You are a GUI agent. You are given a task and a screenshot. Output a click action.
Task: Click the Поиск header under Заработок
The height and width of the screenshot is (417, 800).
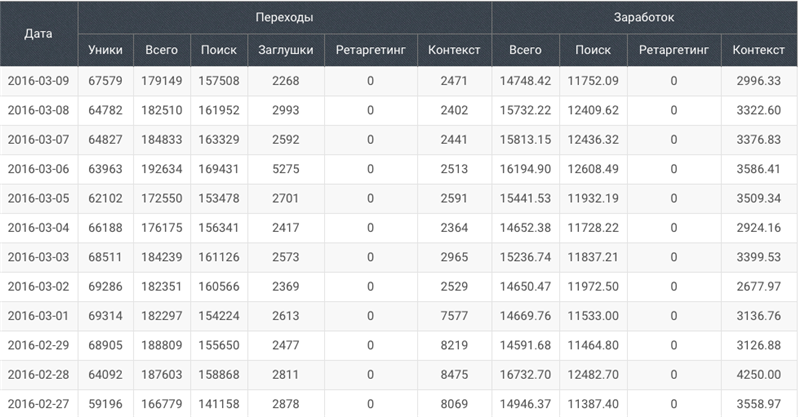(x=593, y=50)
